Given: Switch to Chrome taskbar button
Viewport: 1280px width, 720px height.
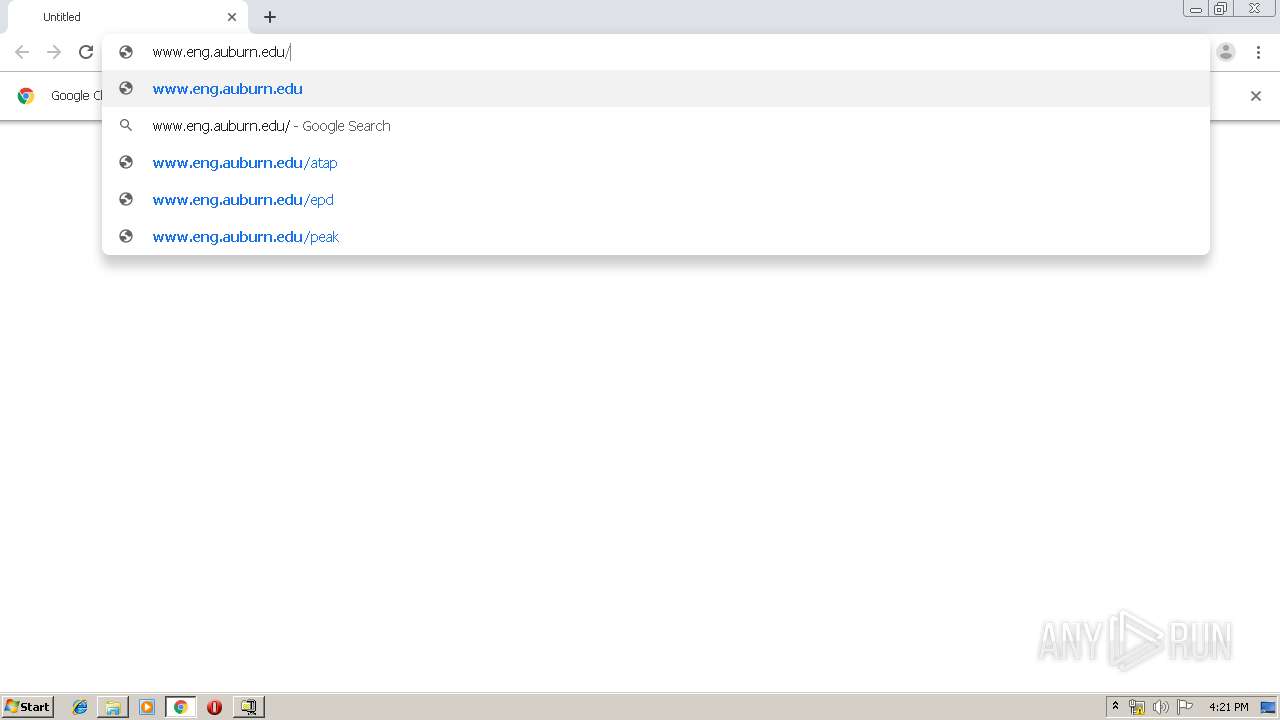Looking at the screenshot, I should [180, 707].
